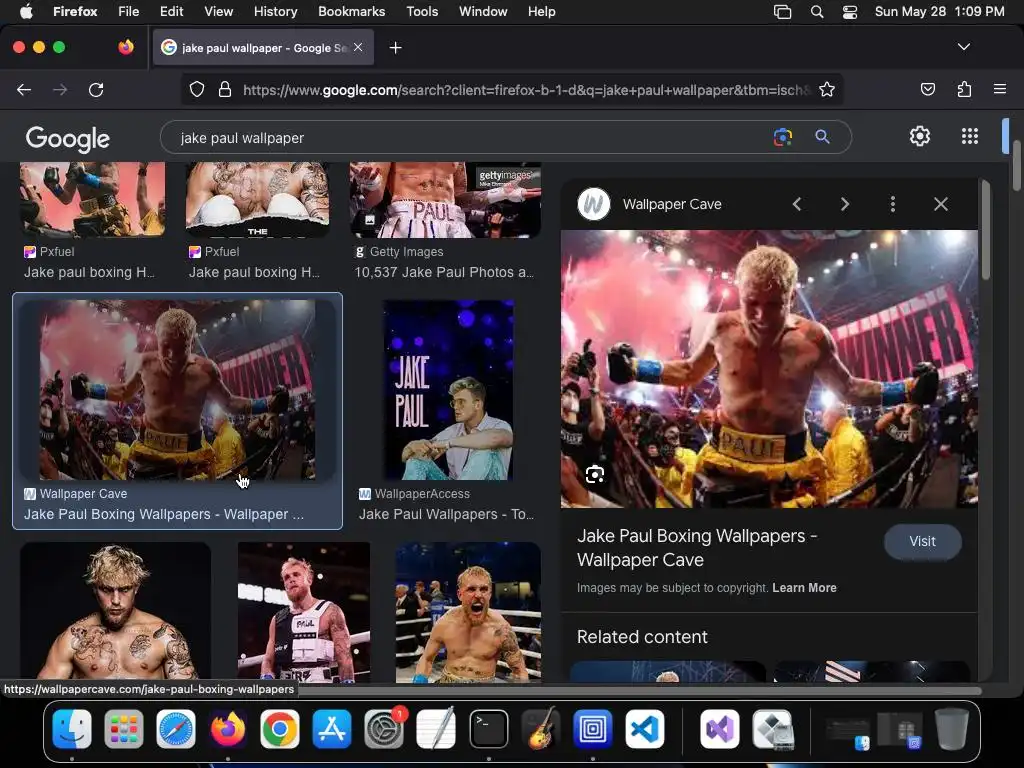Open the Bookmarks menu
Viewport: 1024px width, 768px height.
pos(351,11)
